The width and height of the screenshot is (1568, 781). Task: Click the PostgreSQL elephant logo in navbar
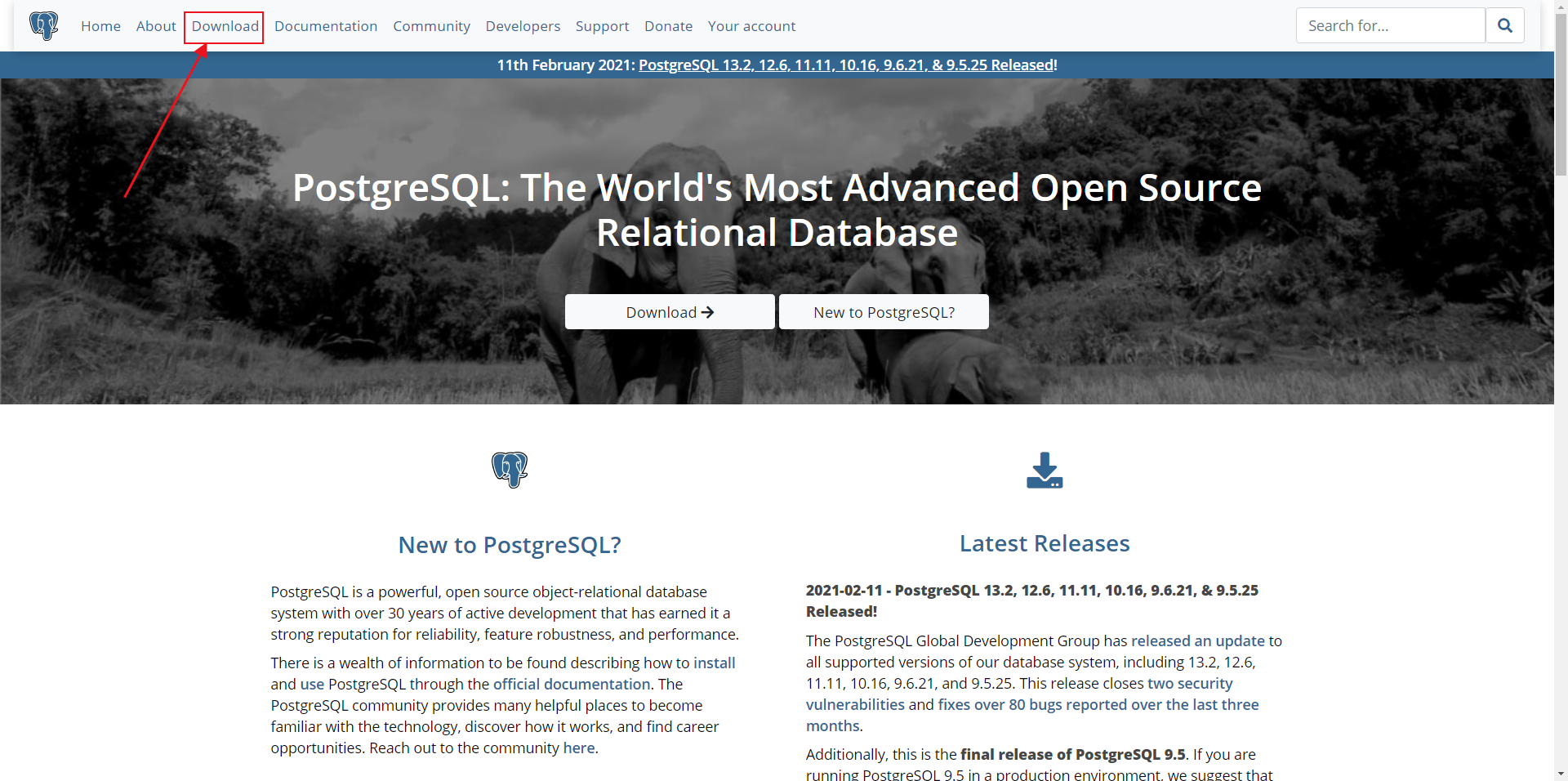[43, 25]
